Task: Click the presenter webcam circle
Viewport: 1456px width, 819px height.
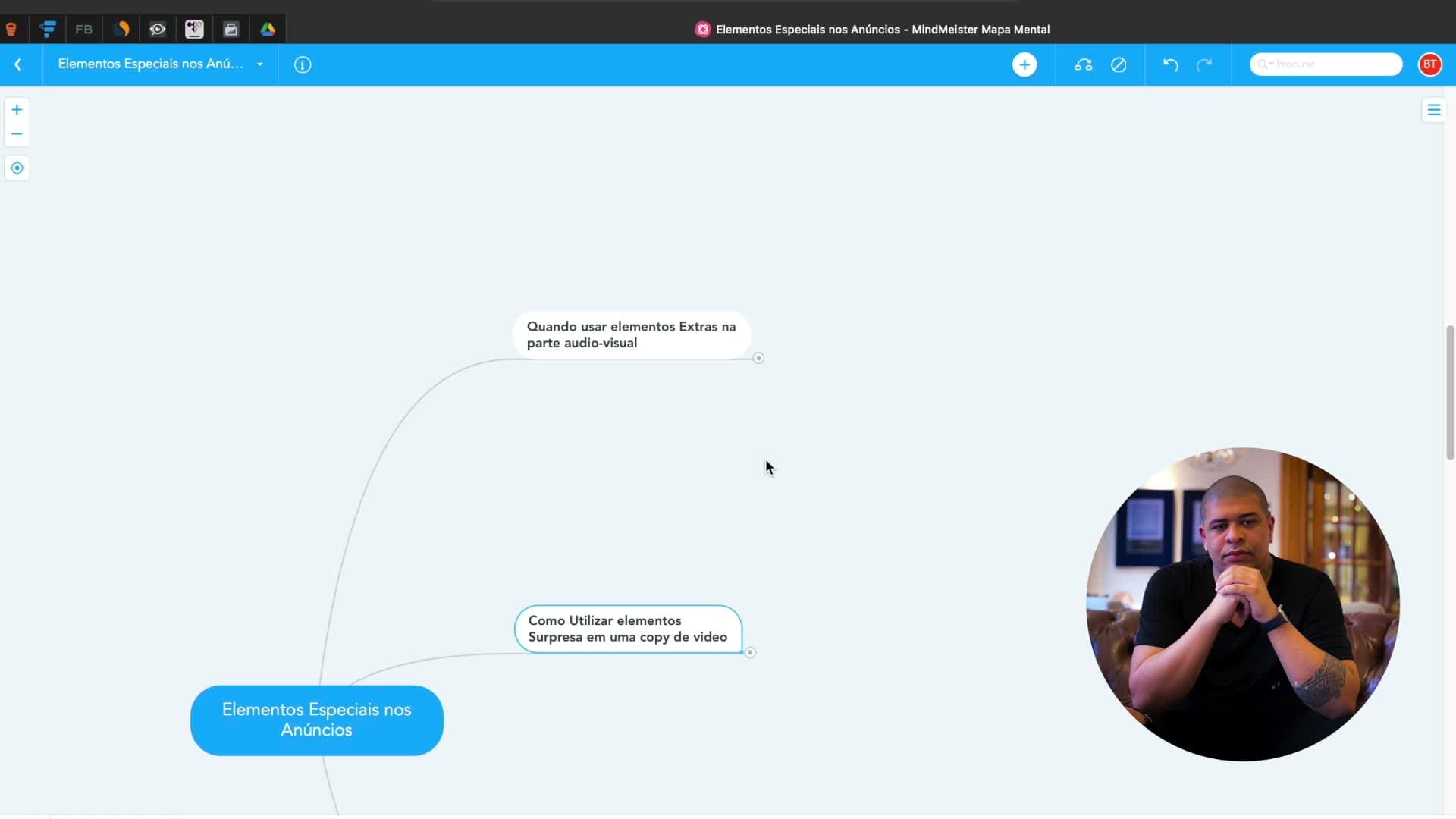Action: pos(1243,604)
